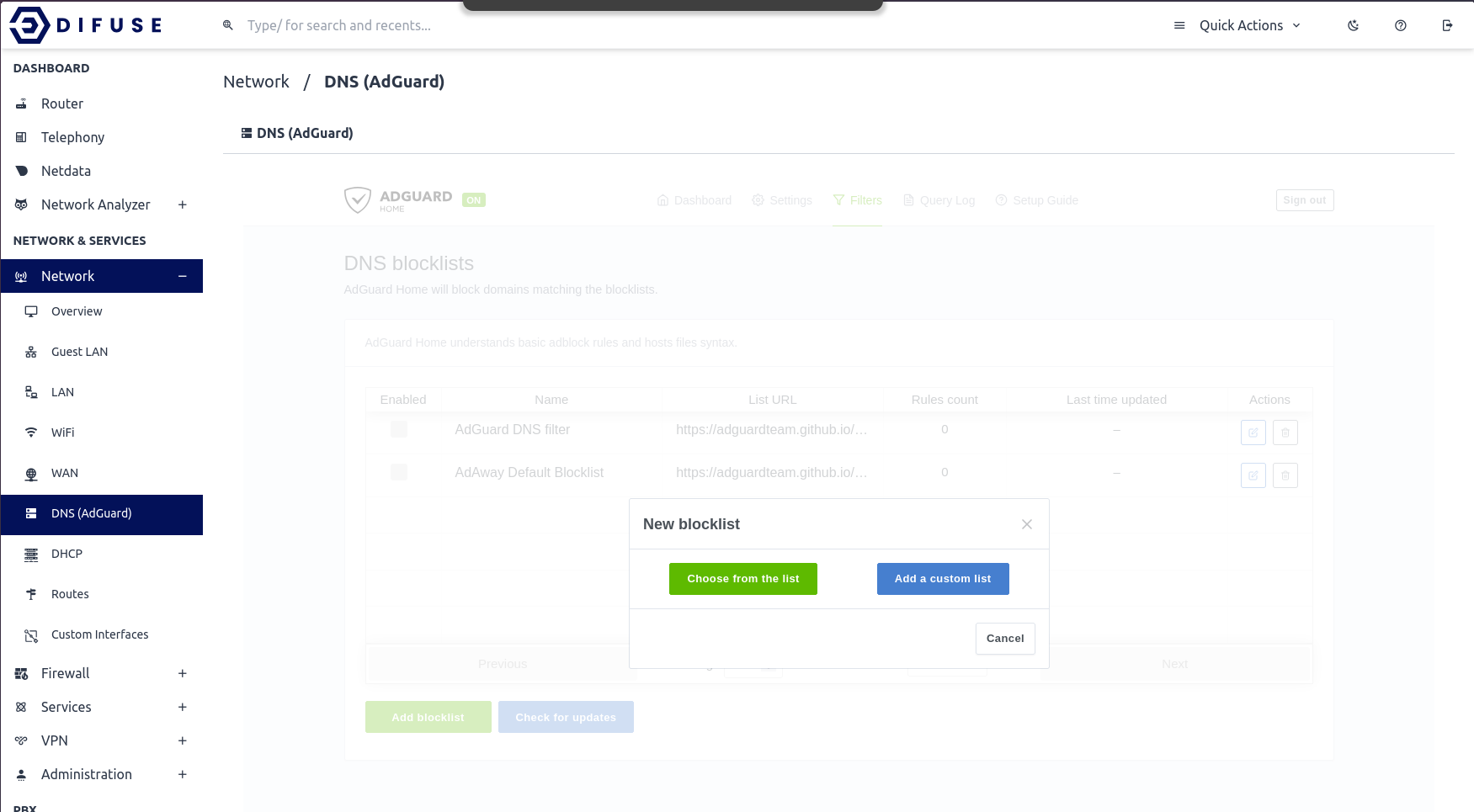Click the Sign out button
This screenshot has height=812, width=1474.
1305,200
